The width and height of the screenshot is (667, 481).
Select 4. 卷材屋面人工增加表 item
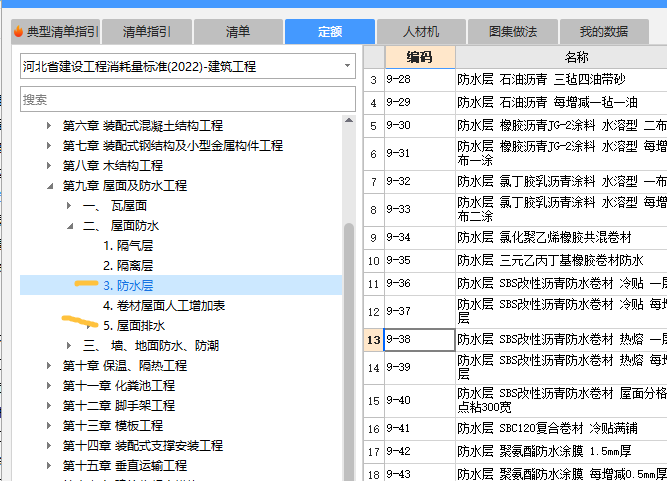164,305
